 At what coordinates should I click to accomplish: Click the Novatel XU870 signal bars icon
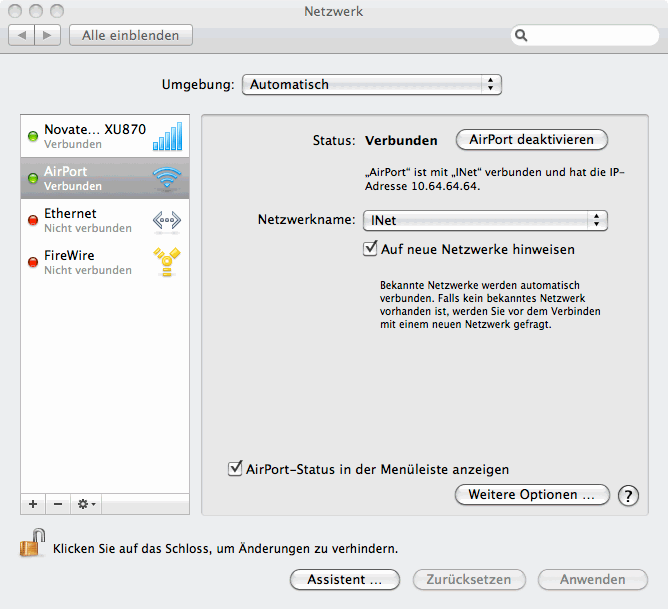click(166, 136)
